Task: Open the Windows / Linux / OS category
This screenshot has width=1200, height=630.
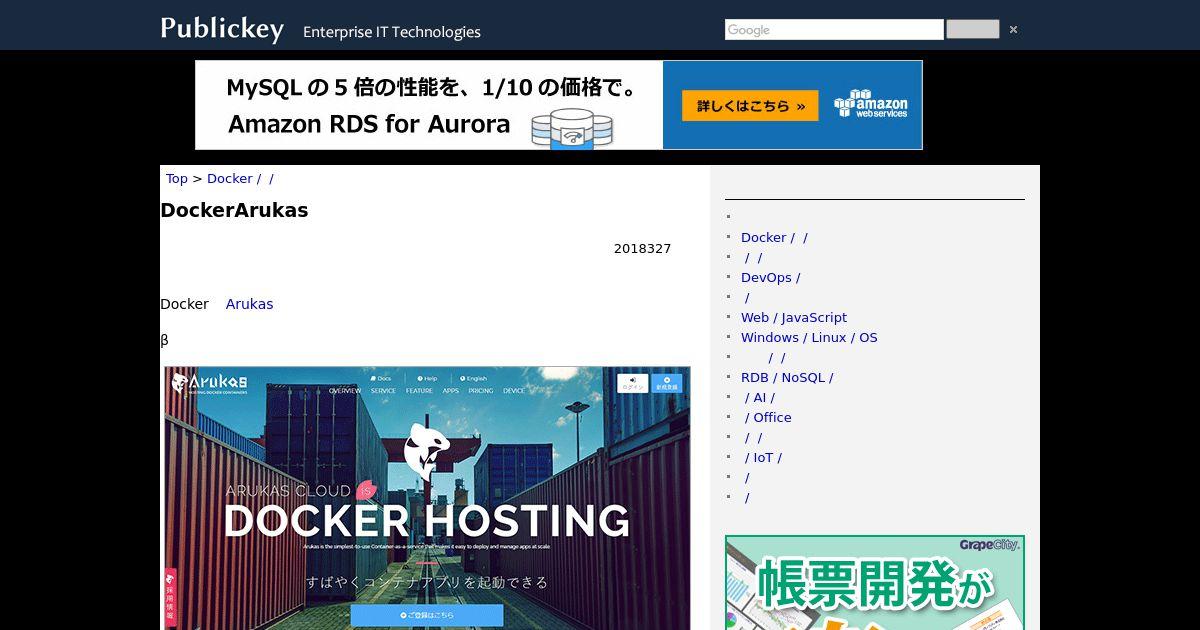Action: [809, 337]
